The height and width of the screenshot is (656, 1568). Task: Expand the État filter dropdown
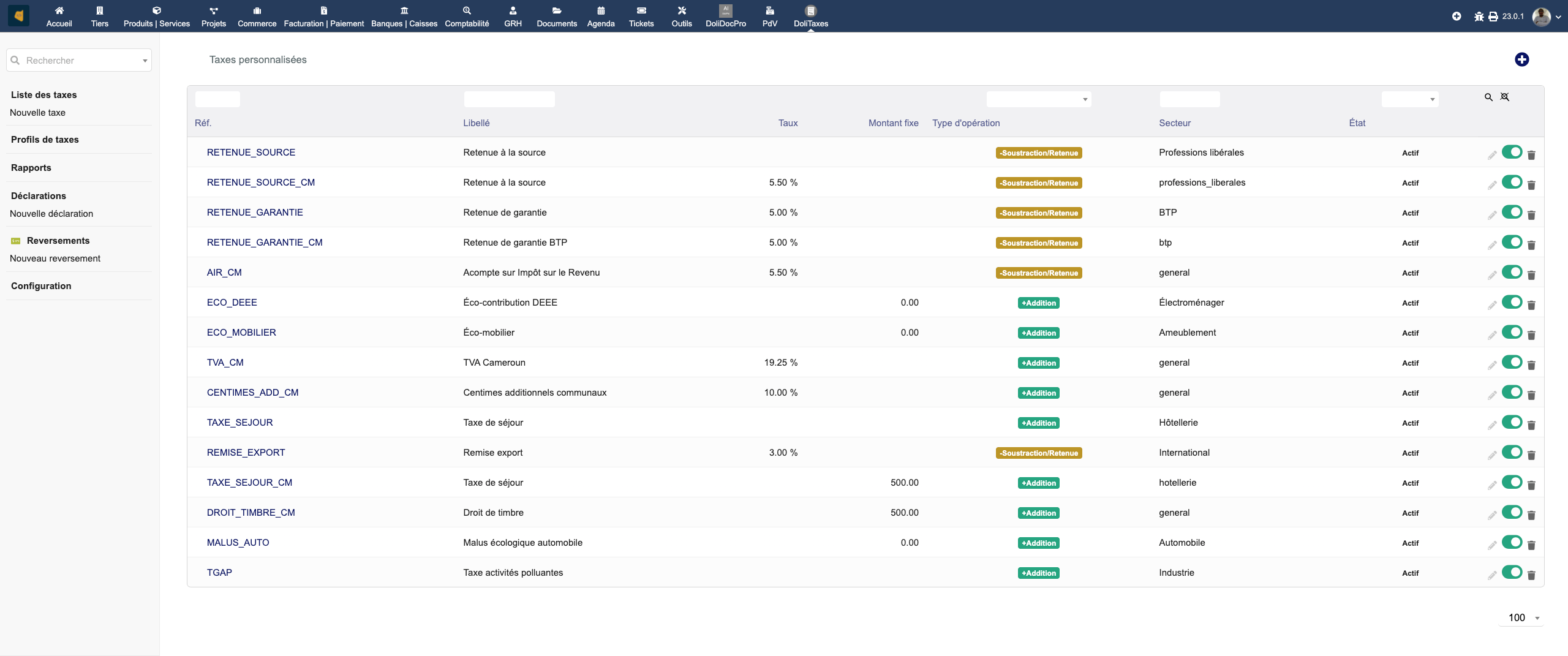point(1409,99)
